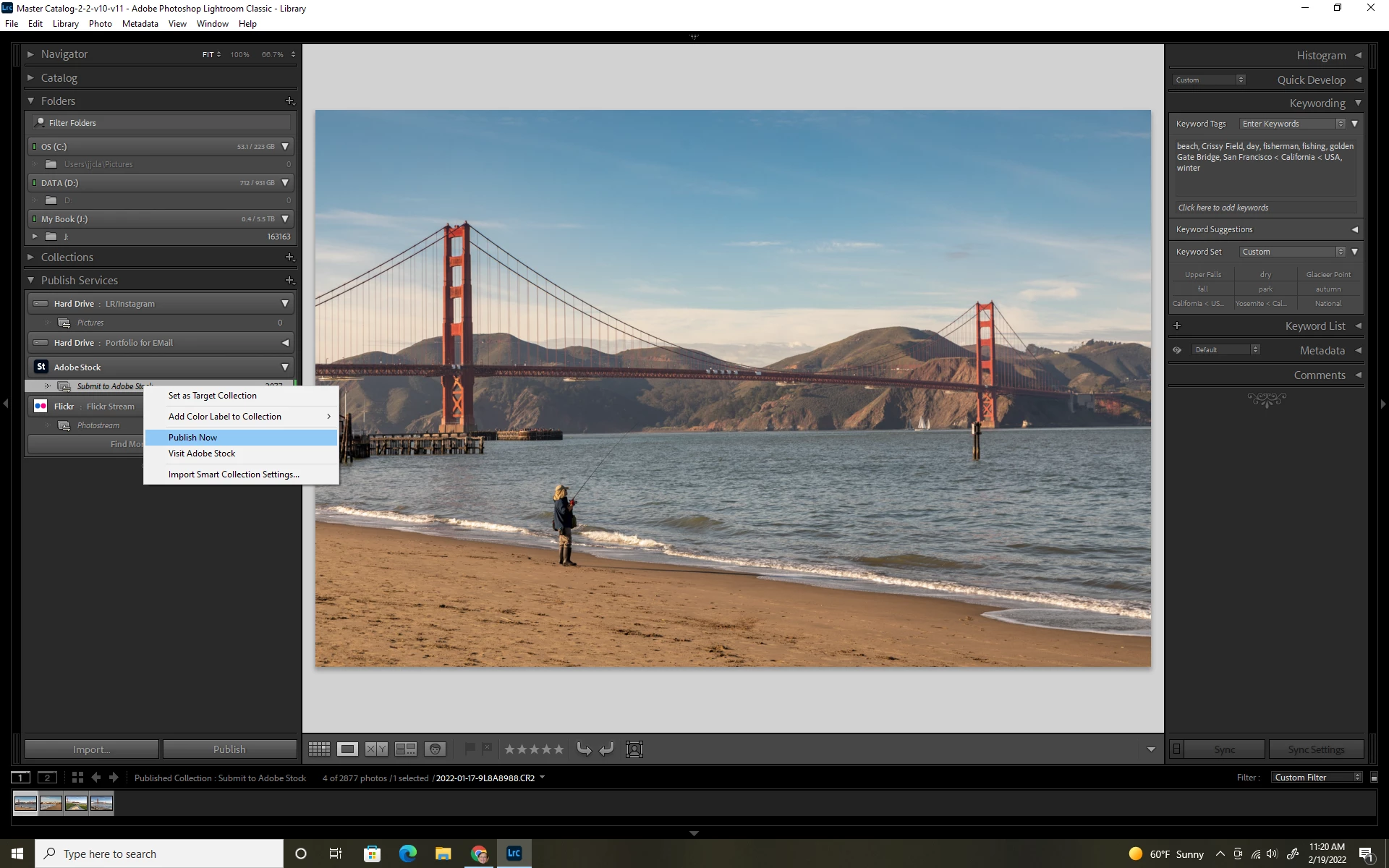This screenshot has height=868, width=1389.
Task: Rotate photo clockwise with arrow icon
Action: pyautogui.click(x=606, y=749)
